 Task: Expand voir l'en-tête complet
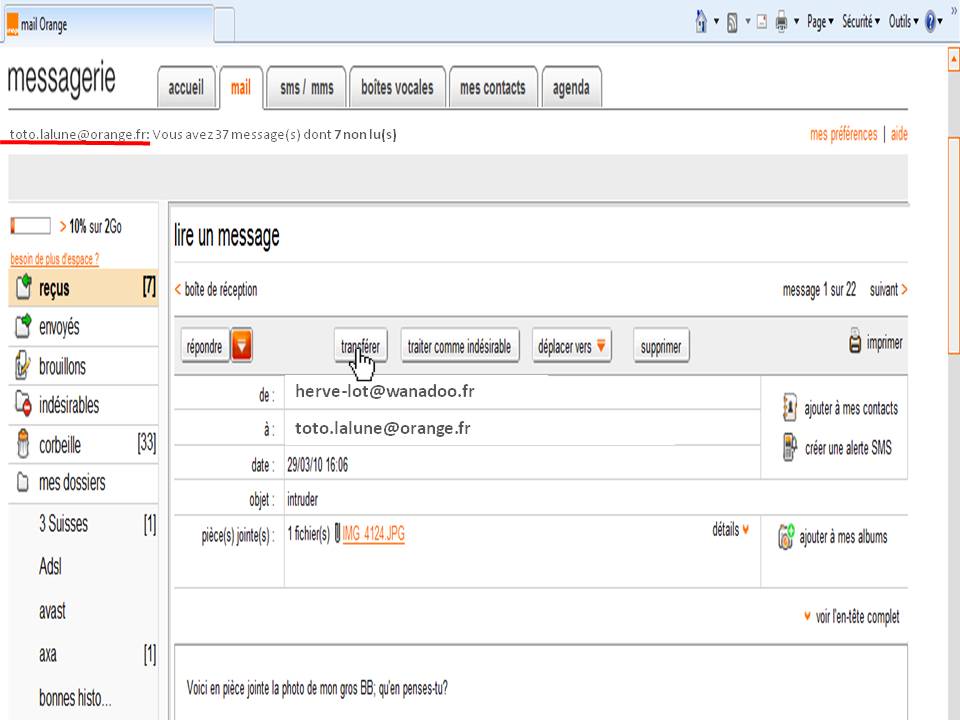[852, 617]
